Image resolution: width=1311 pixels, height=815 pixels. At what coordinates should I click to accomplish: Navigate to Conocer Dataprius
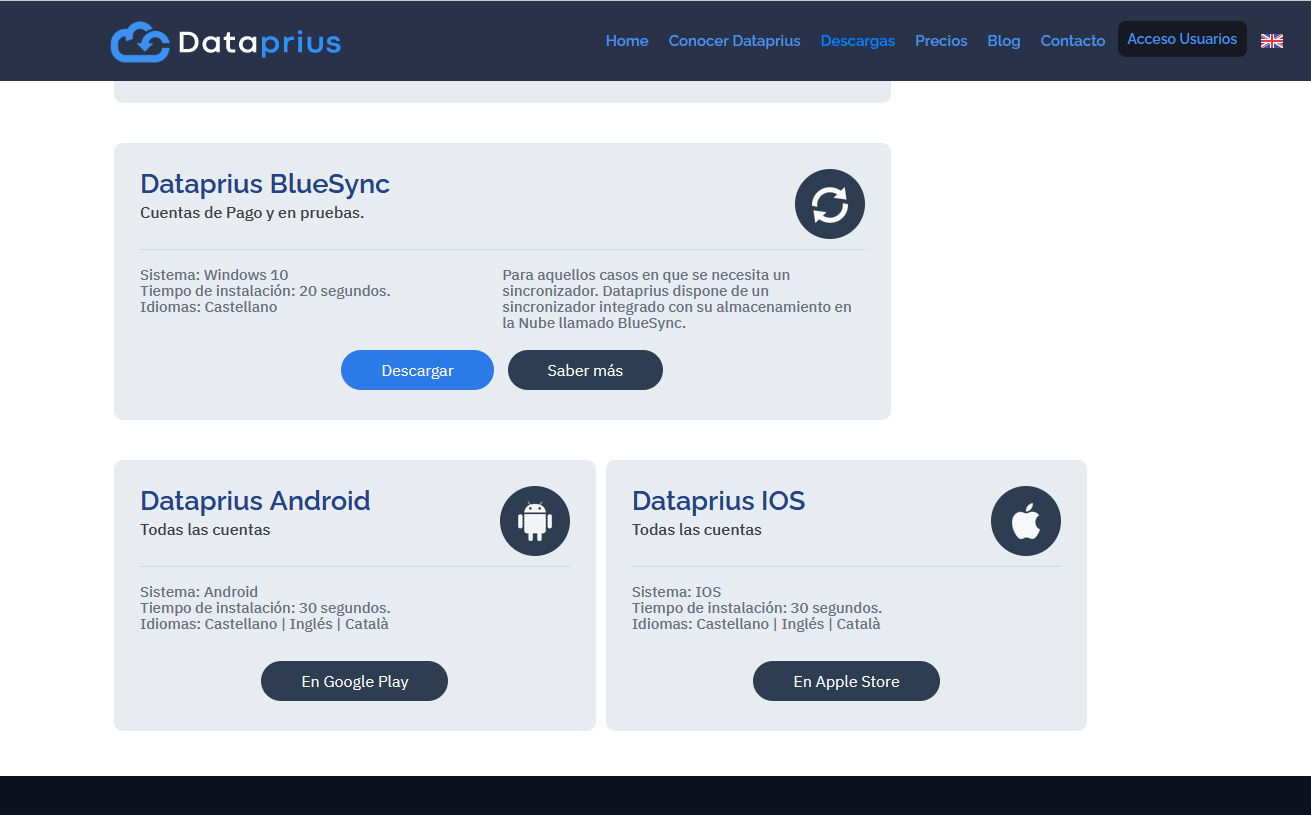click(x=734, y=40)
